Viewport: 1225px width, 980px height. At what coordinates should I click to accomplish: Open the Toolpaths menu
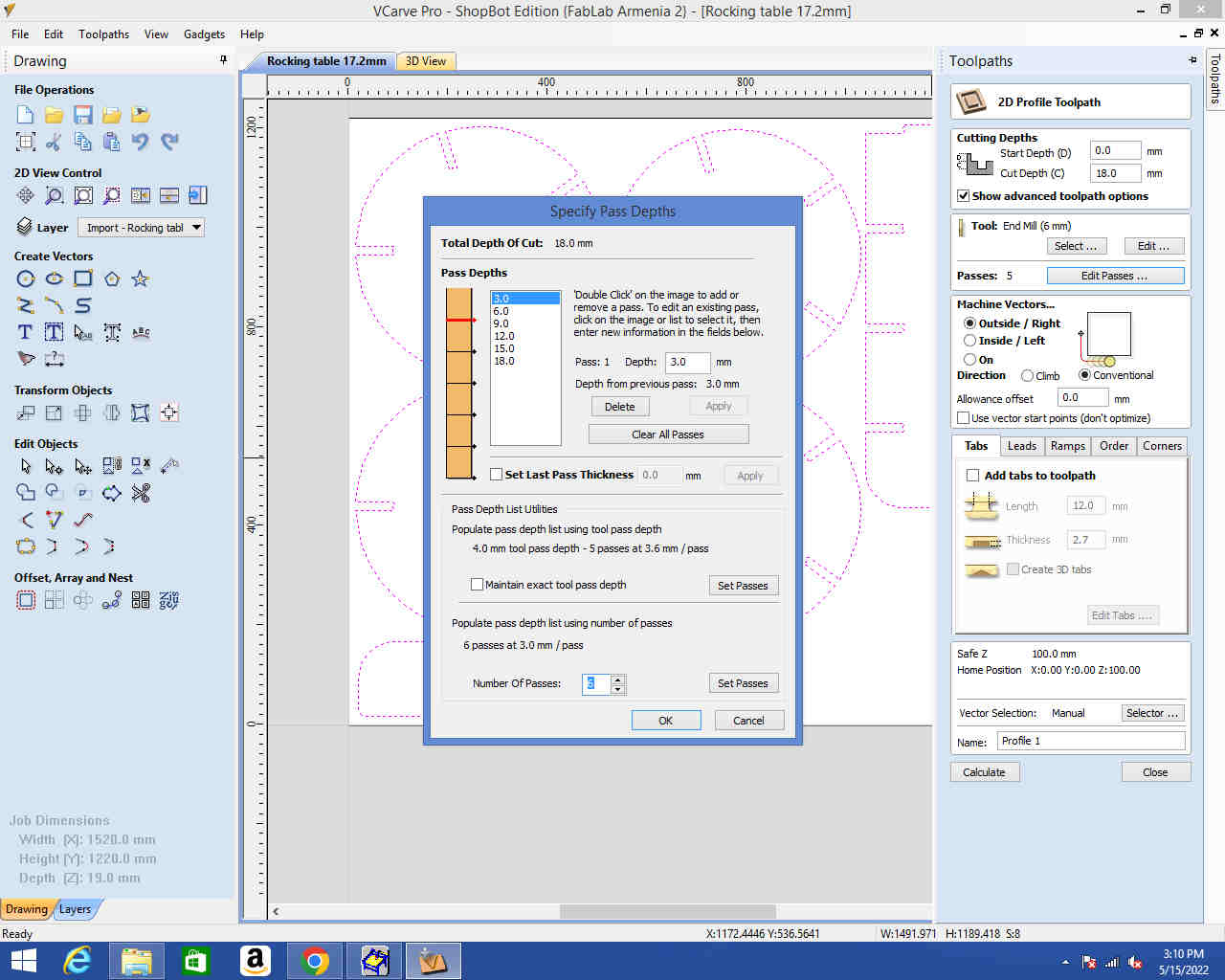[x=103, y=33]
